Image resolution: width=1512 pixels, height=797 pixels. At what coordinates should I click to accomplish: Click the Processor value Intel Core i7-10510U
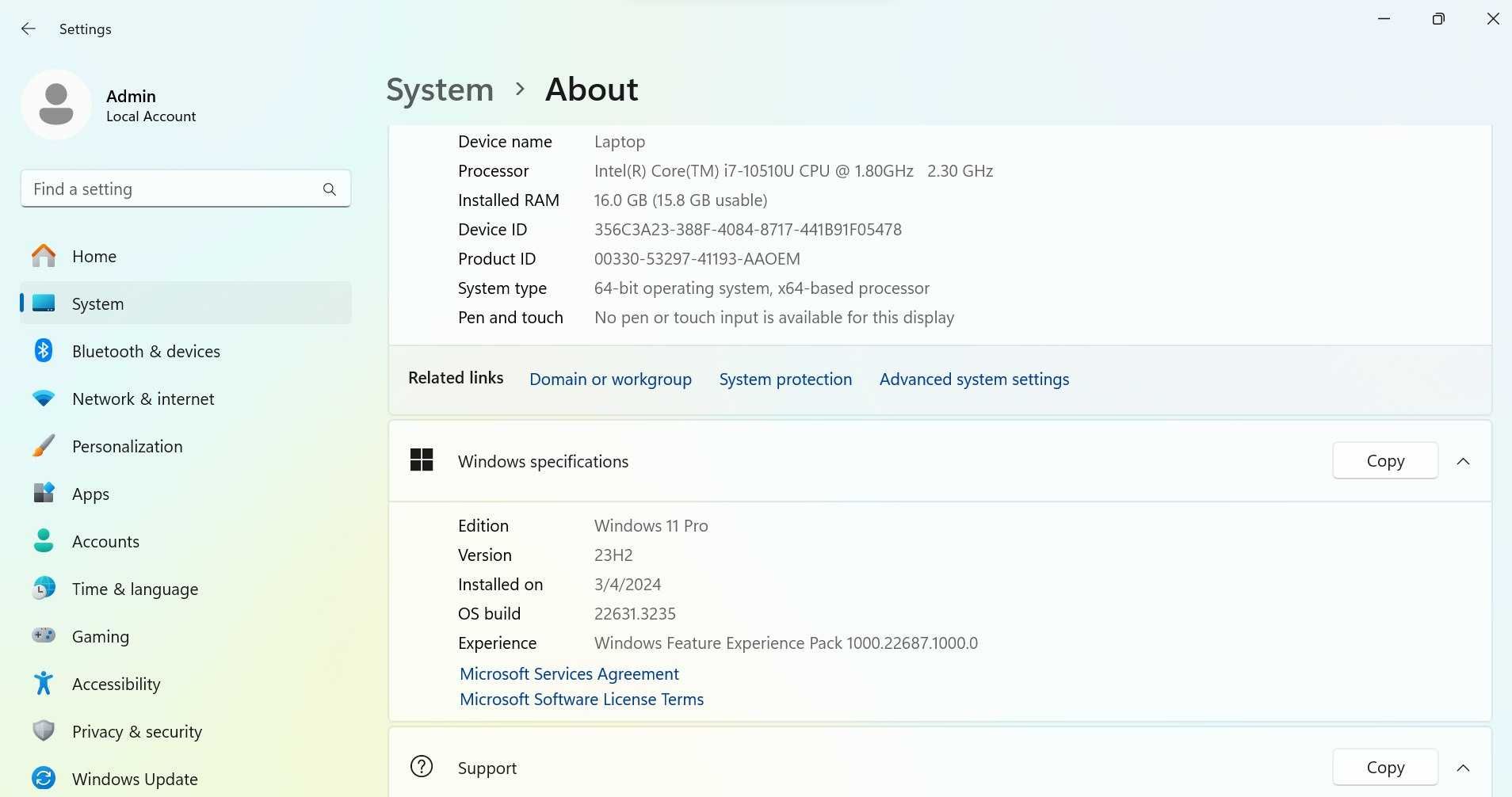[x=793, y=171]
